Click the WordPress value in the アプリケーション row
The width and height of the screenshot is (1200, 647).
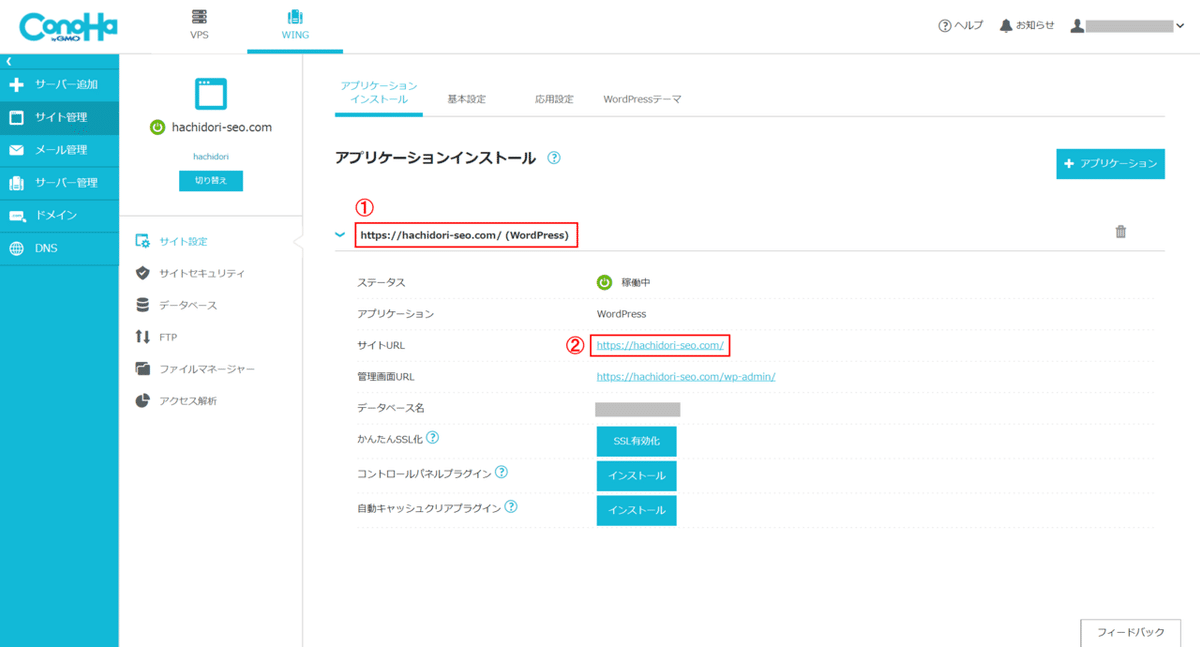click(x=622, y=314)
